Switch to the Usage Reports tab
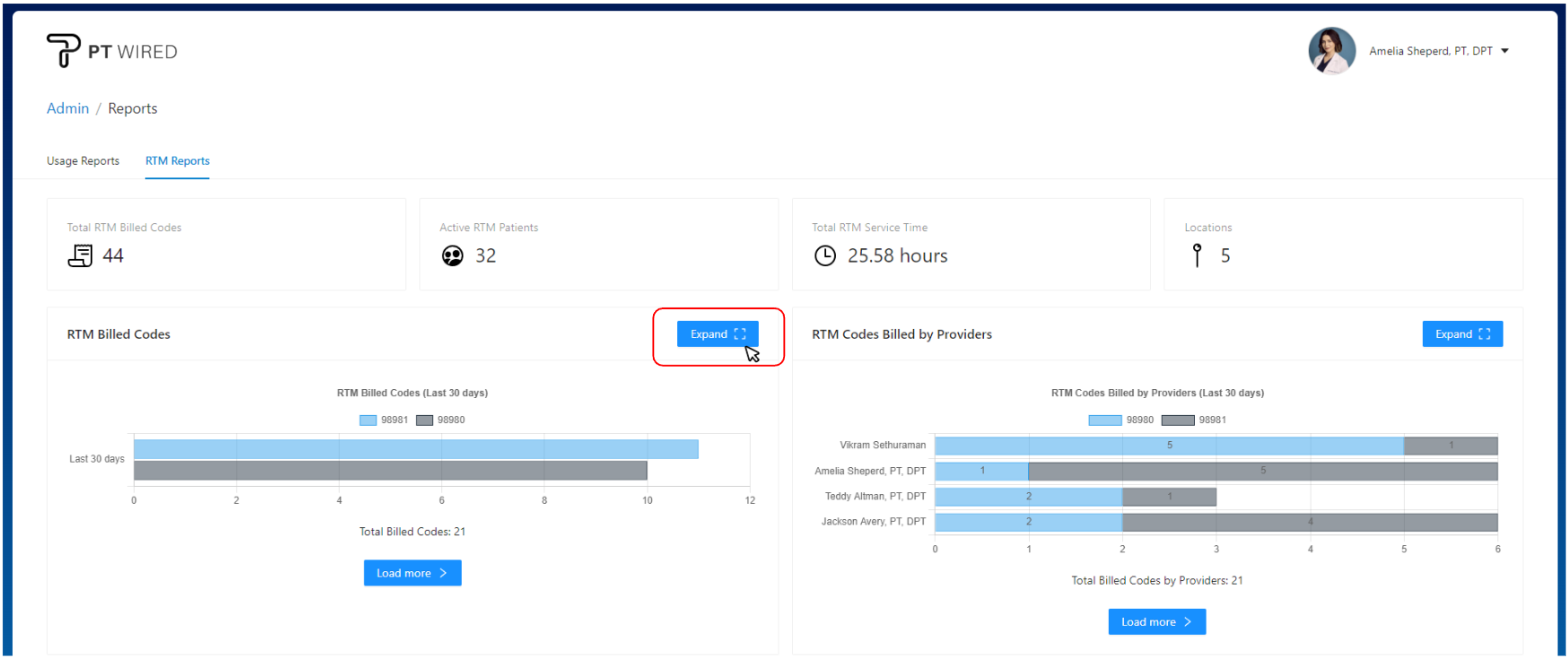The image size is (1568, 658). coord(83,161)
